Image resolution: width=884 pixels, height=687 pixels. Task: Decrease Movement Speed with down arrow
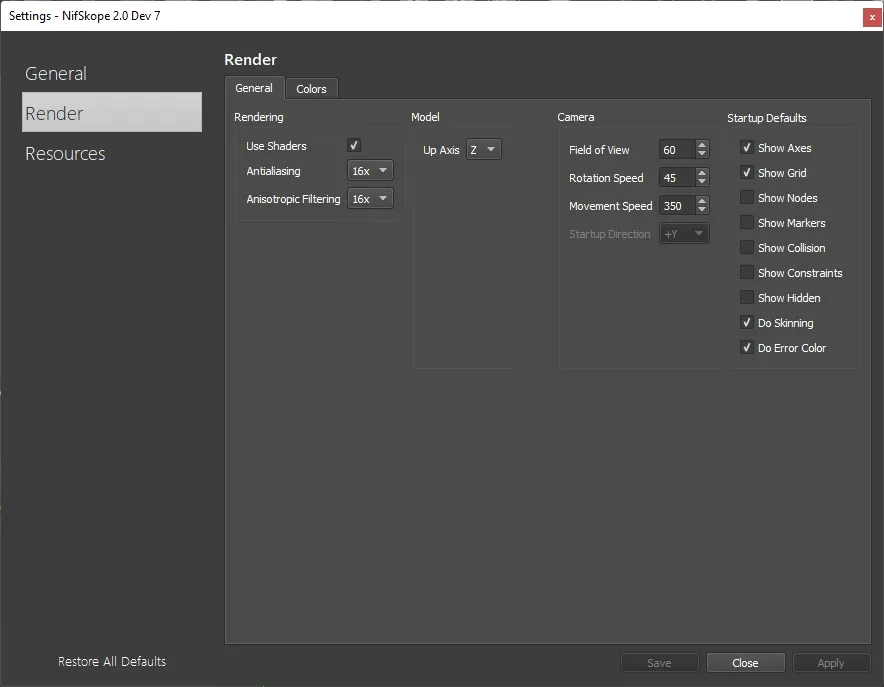[x=701, y=210]
